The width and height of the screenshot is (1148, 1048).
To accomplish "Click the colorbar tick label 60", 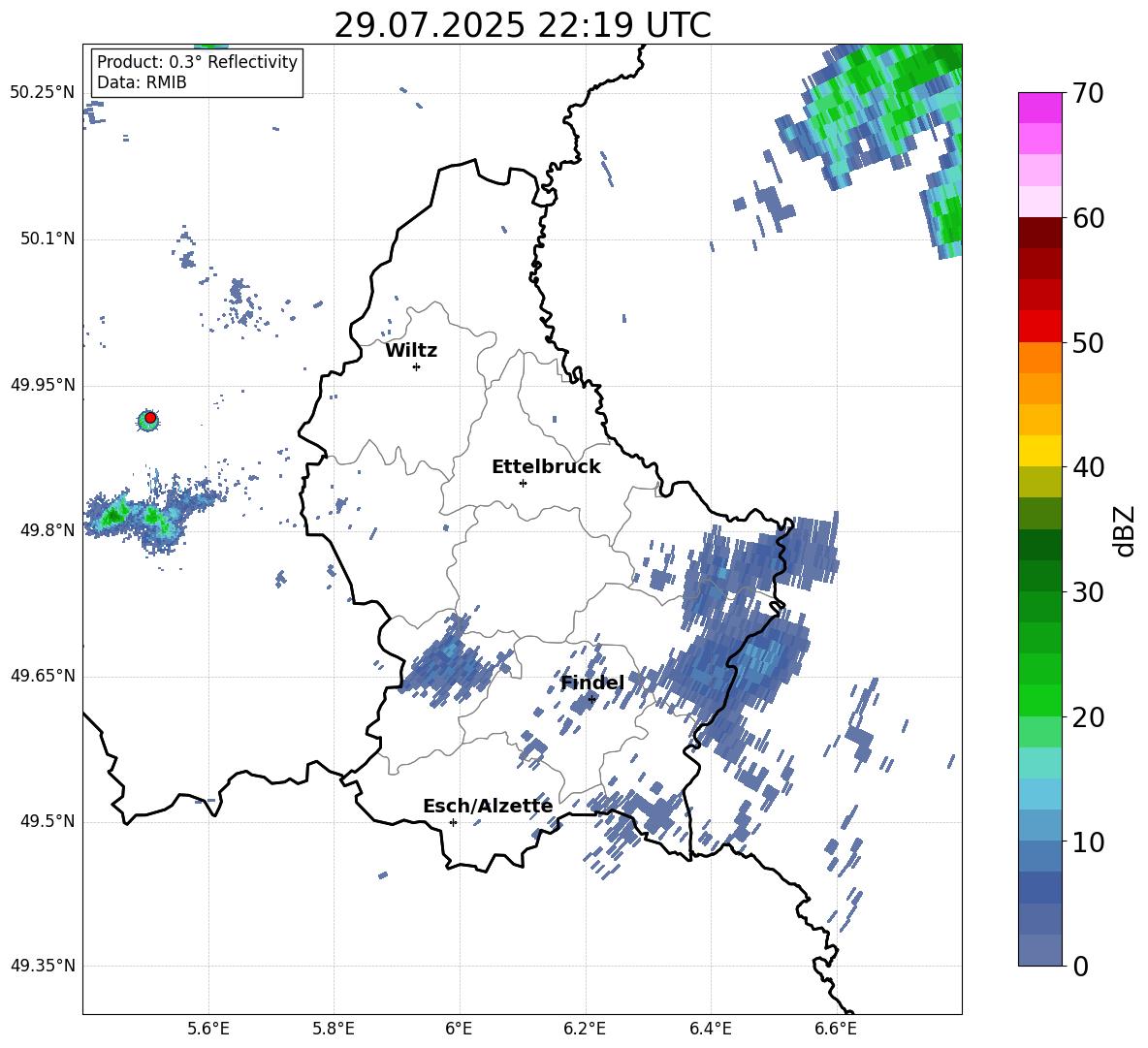I will coord(1088,218).
